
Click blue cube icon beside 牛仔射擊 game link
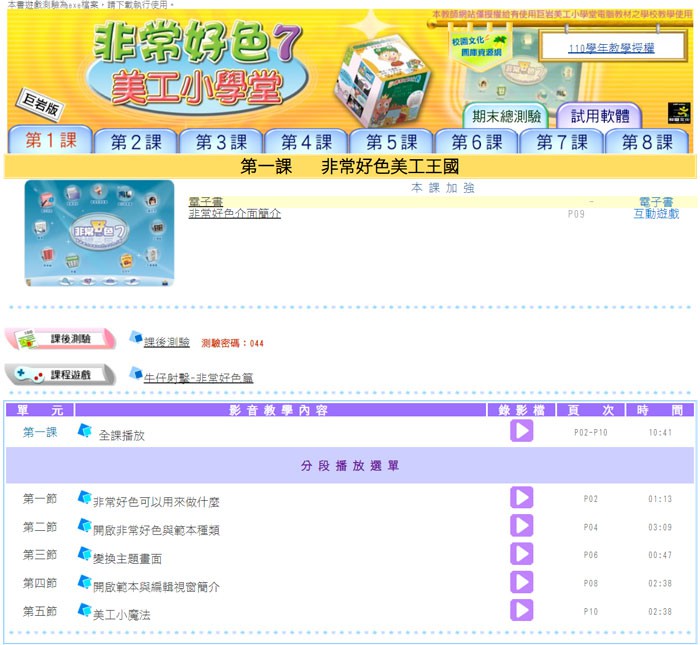(135, 374)
